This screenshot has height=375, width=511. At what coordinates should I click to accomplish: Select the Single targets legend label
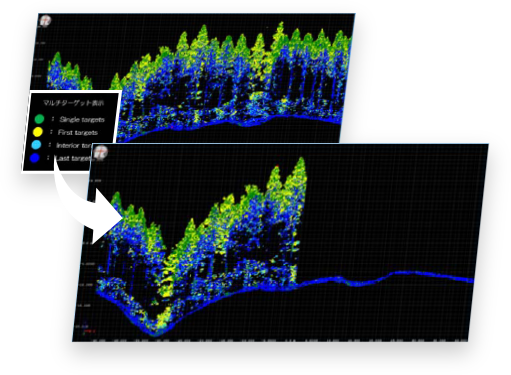pyautogui.click(x=82, y=119)
